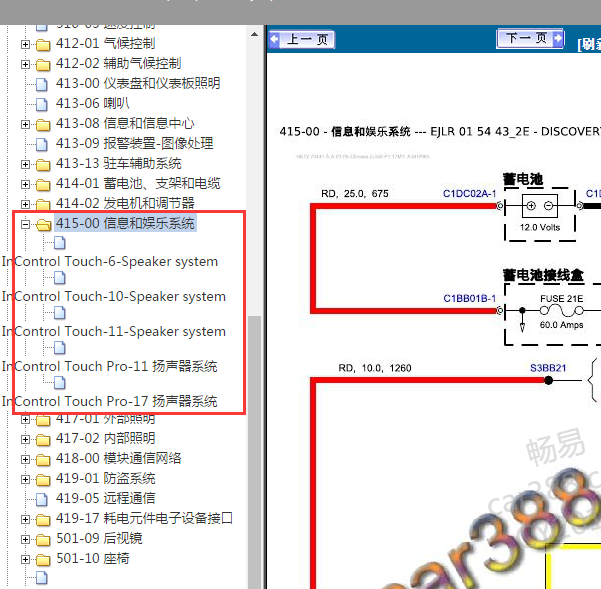This screenshot has height=589, width=601.
Task: Click page icon above InControl Touch-11-Speaker system
Action: point(59,313)
